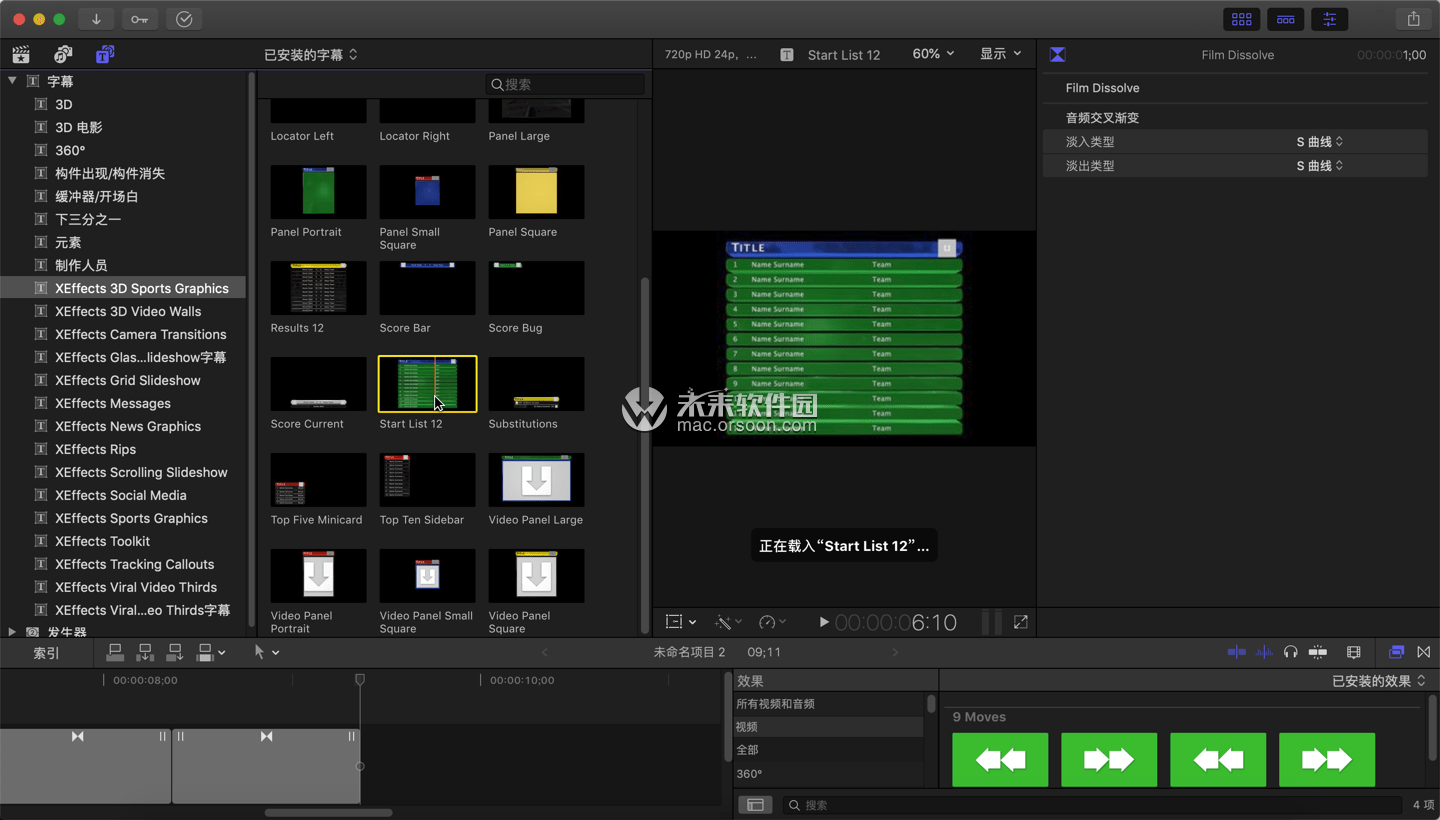The width and height of the screenshot is (1440, 820).
Task: Open the share export icon
Action: pos(1413,19)
